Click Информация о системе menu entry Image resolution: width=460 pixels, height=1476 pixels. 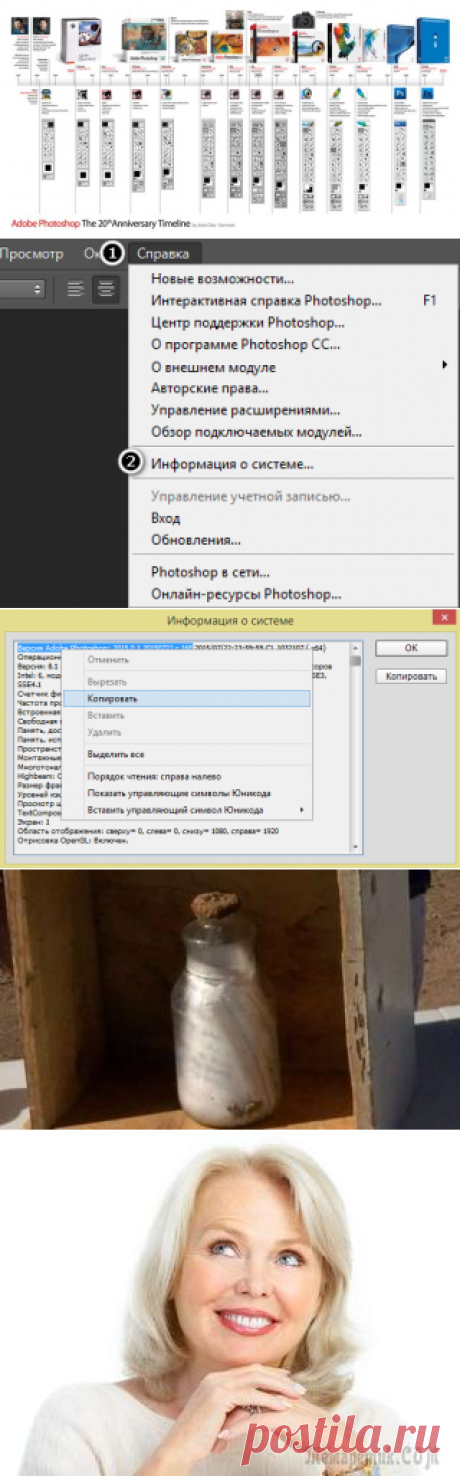(232, 464)
